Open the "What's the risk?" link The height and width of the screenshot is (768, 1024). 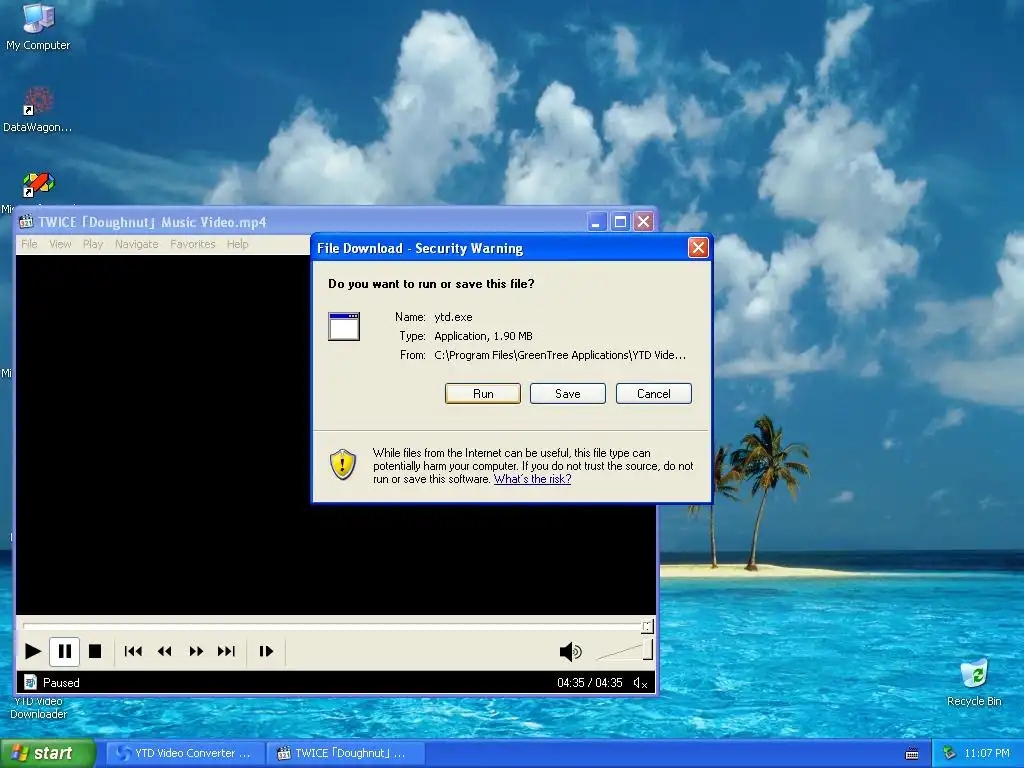pyautogui.click(x=532, y=479)
